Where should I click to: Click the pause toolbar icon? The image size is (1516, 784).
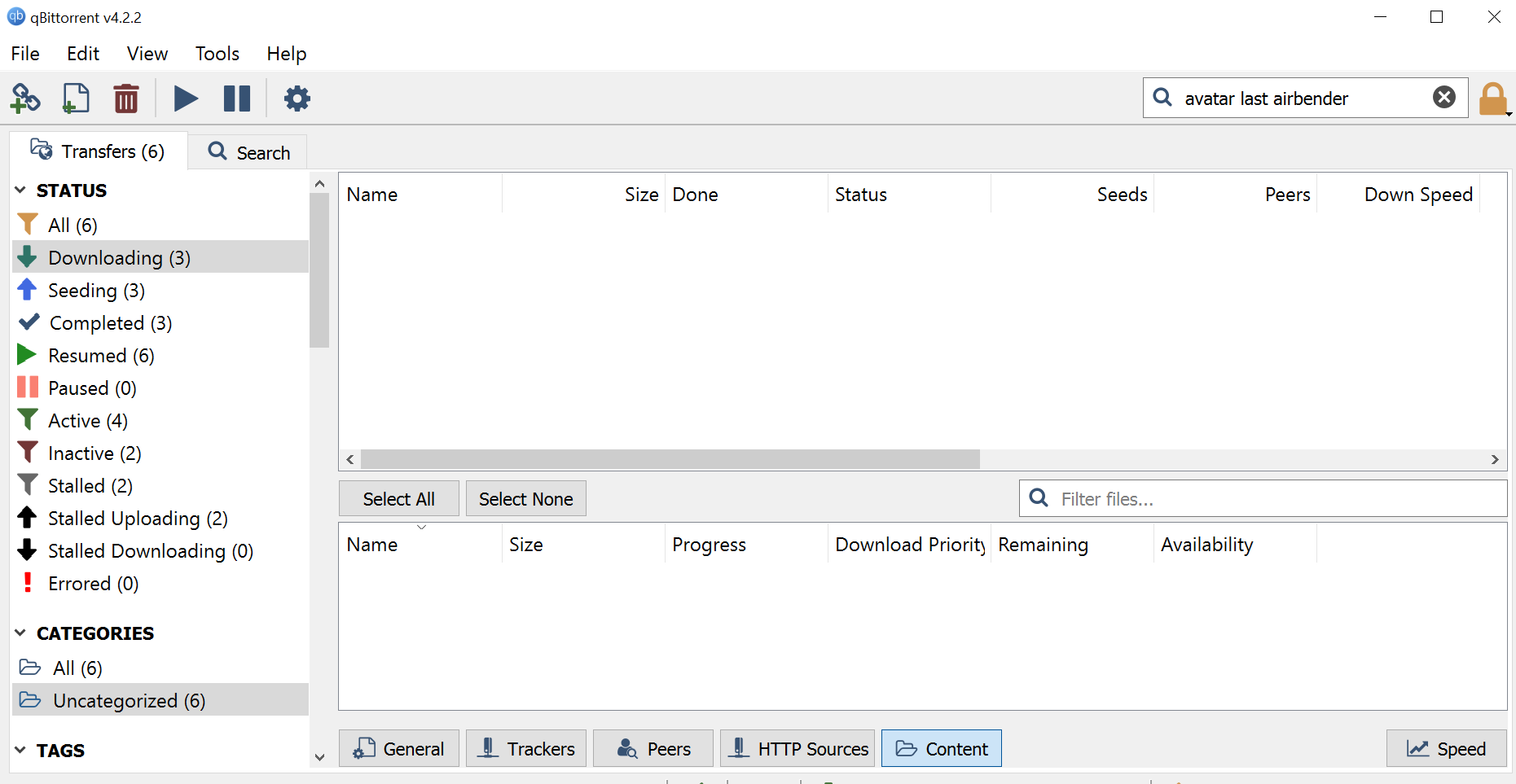click(x=237, y=98)
